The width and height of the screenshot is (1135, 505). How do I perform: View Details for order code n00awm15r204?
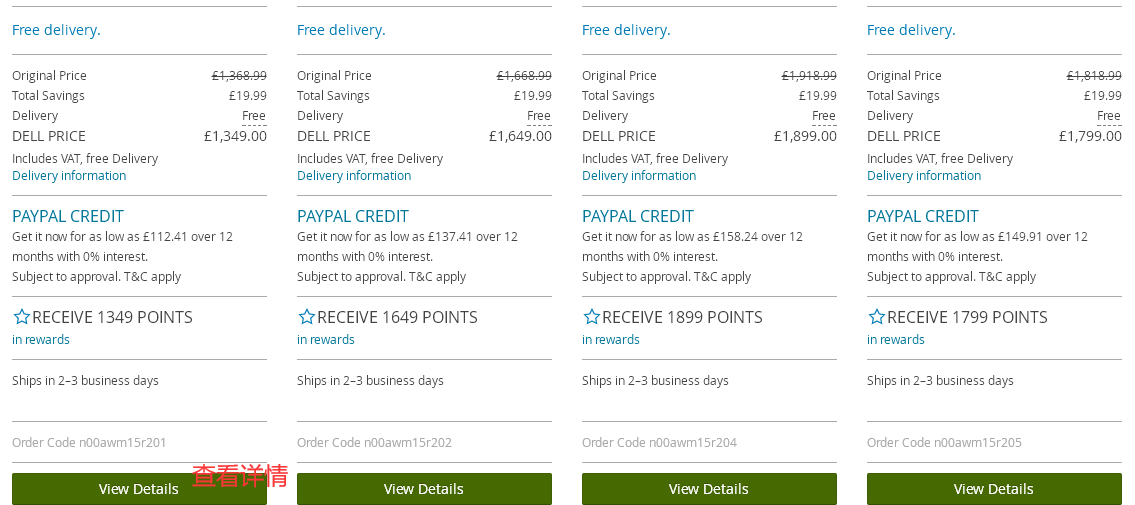709,489
